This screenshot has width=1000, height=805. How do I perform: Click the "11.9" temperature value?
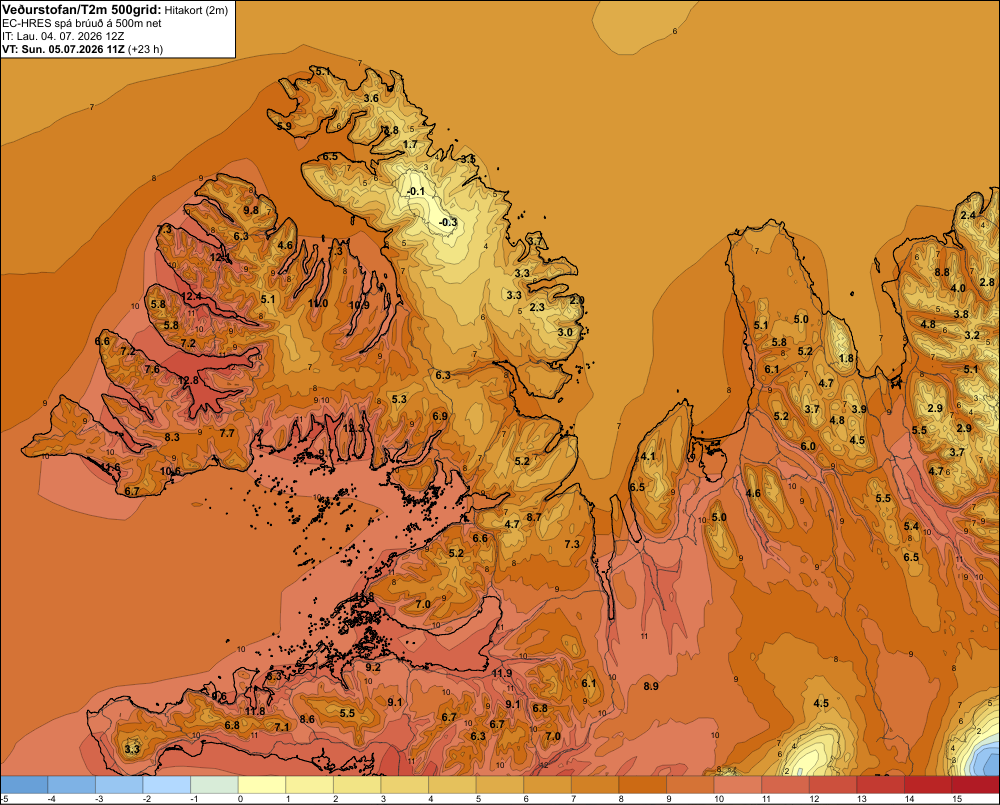tap(503, 673)
